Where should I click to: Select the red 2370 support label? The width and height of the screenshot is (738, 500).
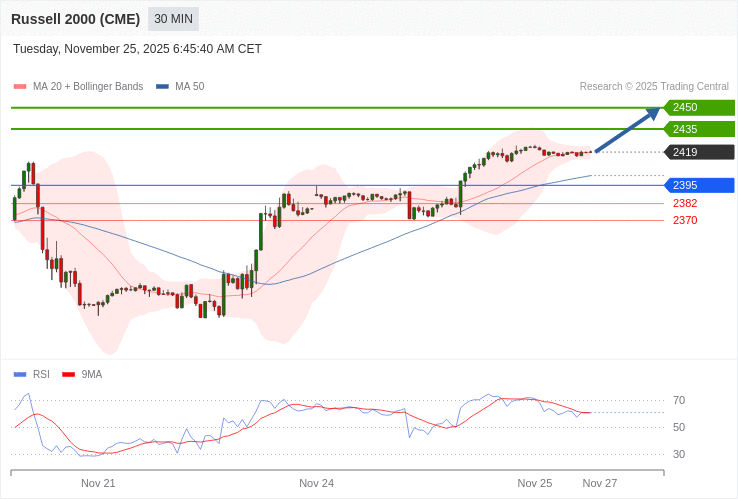685,220
